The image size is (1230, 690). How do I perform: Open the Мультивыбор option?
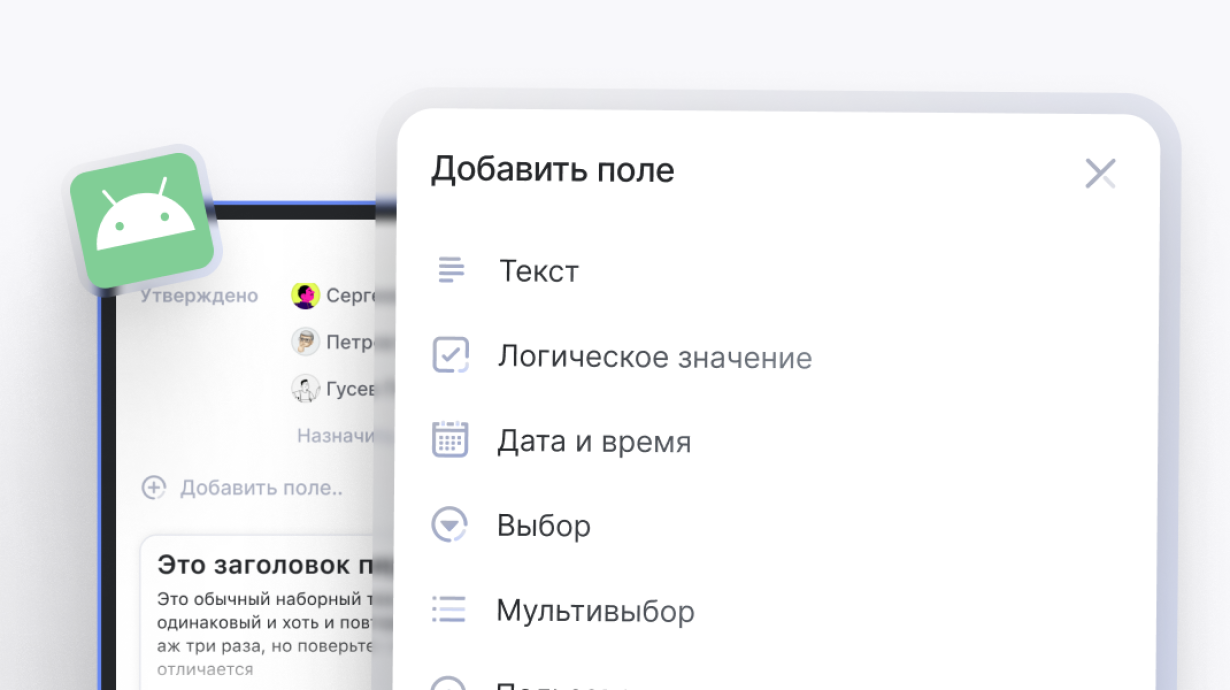596,610
